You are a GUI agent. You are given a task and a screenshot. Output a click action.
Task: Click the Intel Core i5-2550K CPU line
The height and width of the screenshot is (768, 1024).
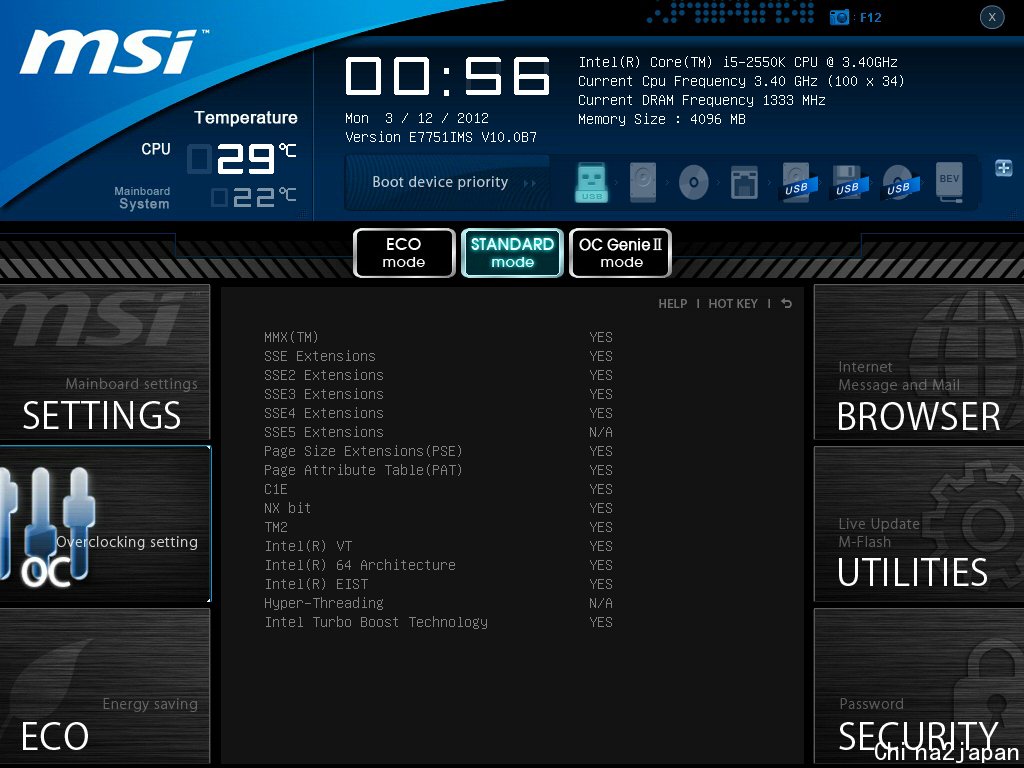(x=738, y=62)
